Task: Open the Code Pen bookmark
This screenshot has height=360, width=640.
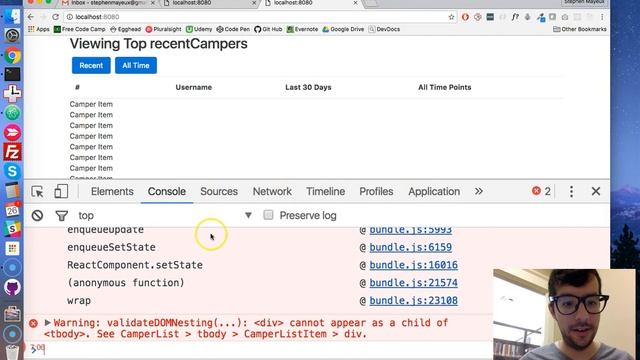Action: [233, 29]
